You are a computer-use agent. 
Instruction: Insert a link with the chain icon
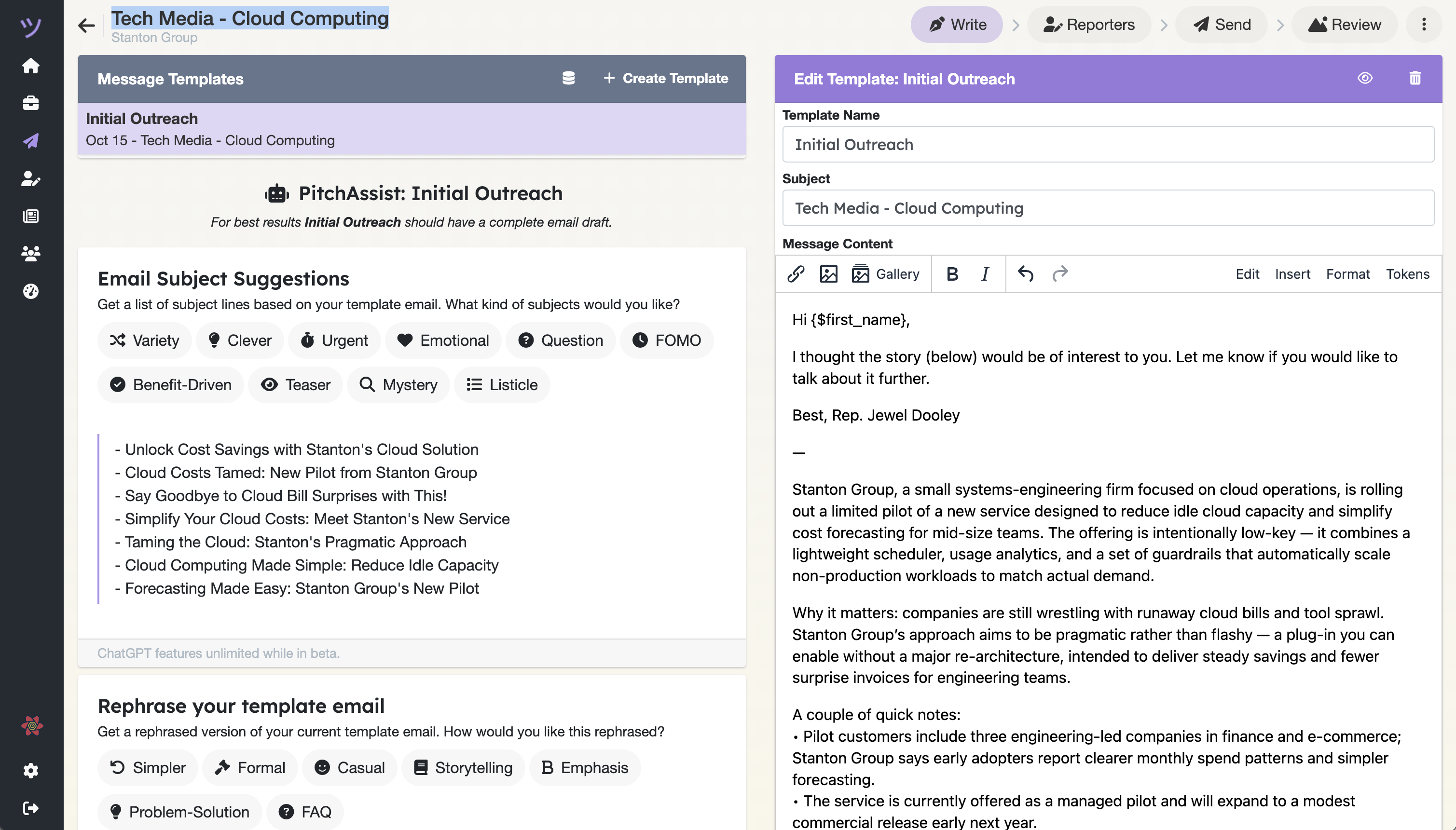coord(796,274)
